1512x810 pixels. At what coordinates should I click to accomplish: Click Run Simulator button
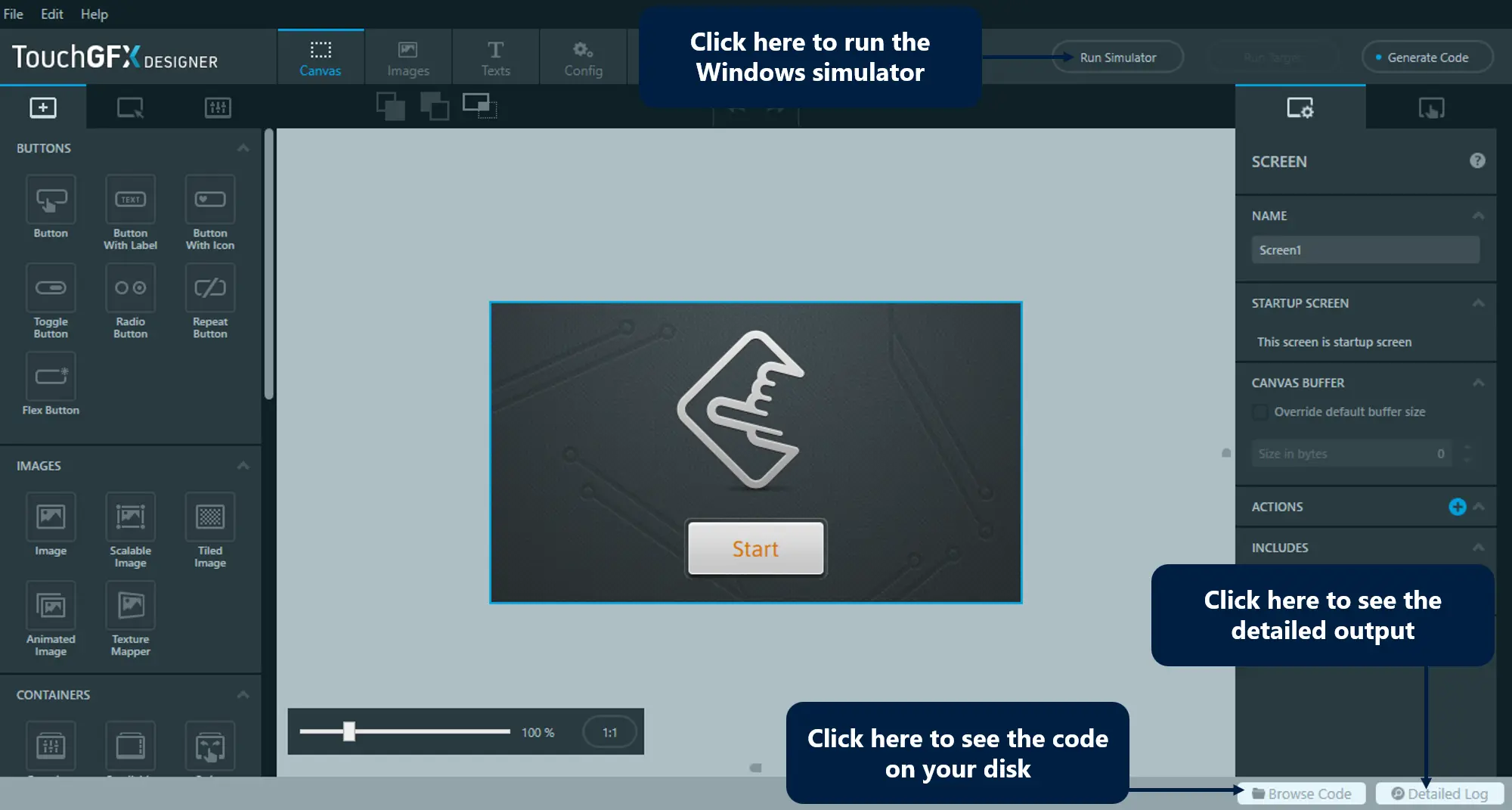click(1117, 57)
